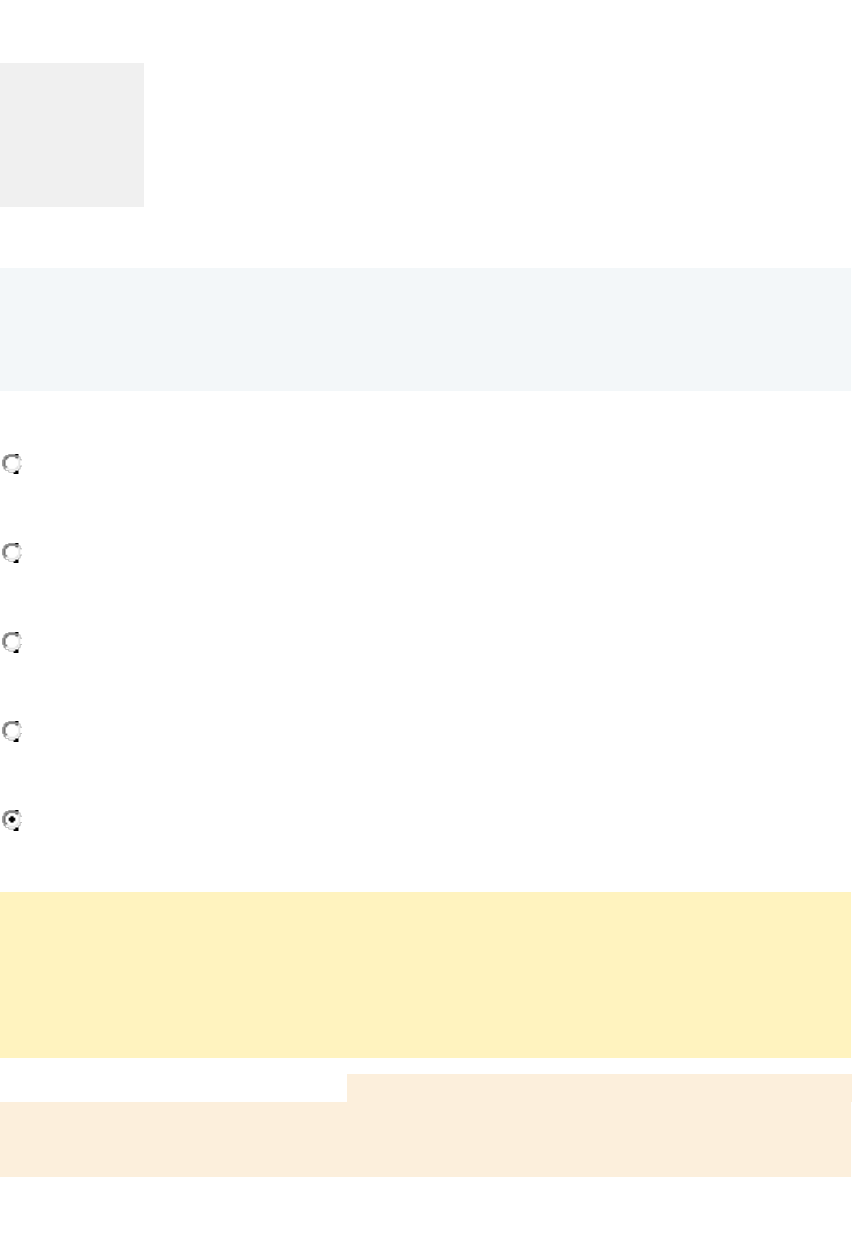
Task: Select the topmost unselected radio option
Action: click(12, 464)
